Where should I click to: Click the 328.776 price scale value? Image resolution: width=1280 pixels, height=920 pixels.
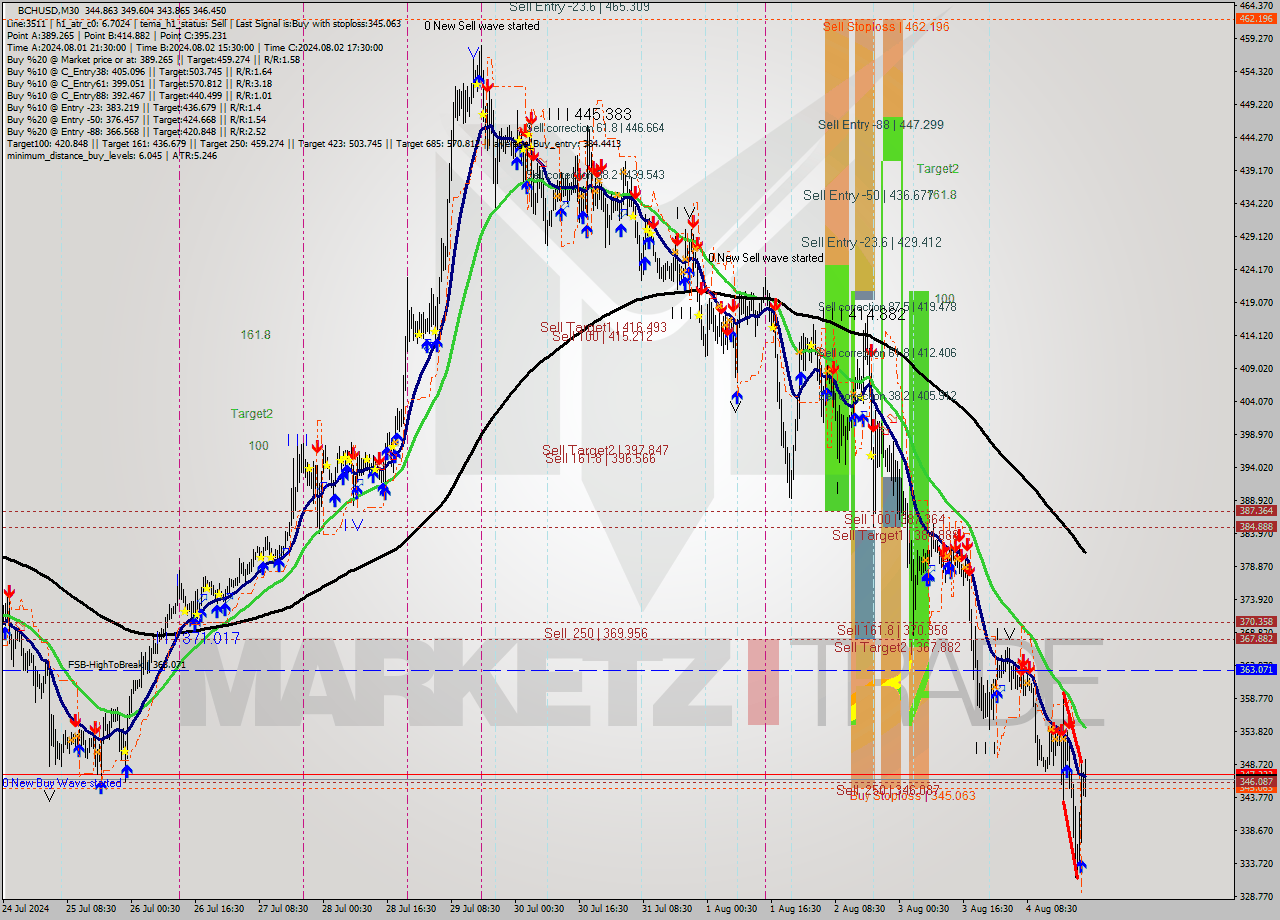click(x=1256, y=896)
